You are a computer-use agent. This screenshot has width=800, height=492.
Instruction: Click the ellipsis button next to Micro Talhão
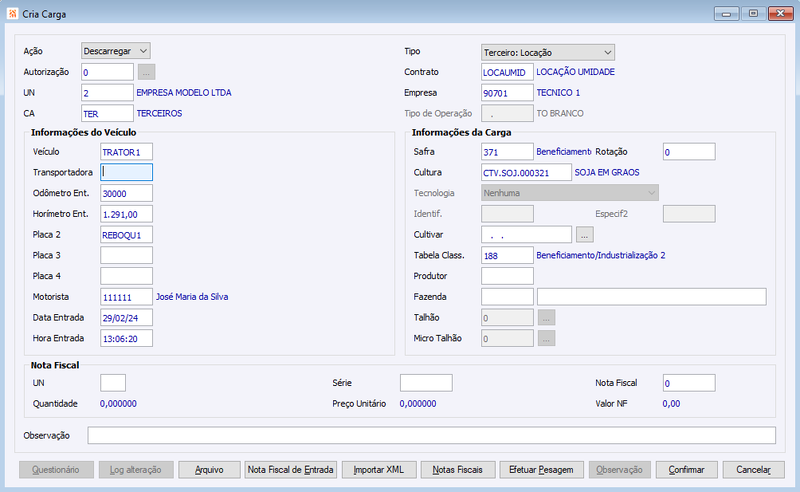point(546,338)
